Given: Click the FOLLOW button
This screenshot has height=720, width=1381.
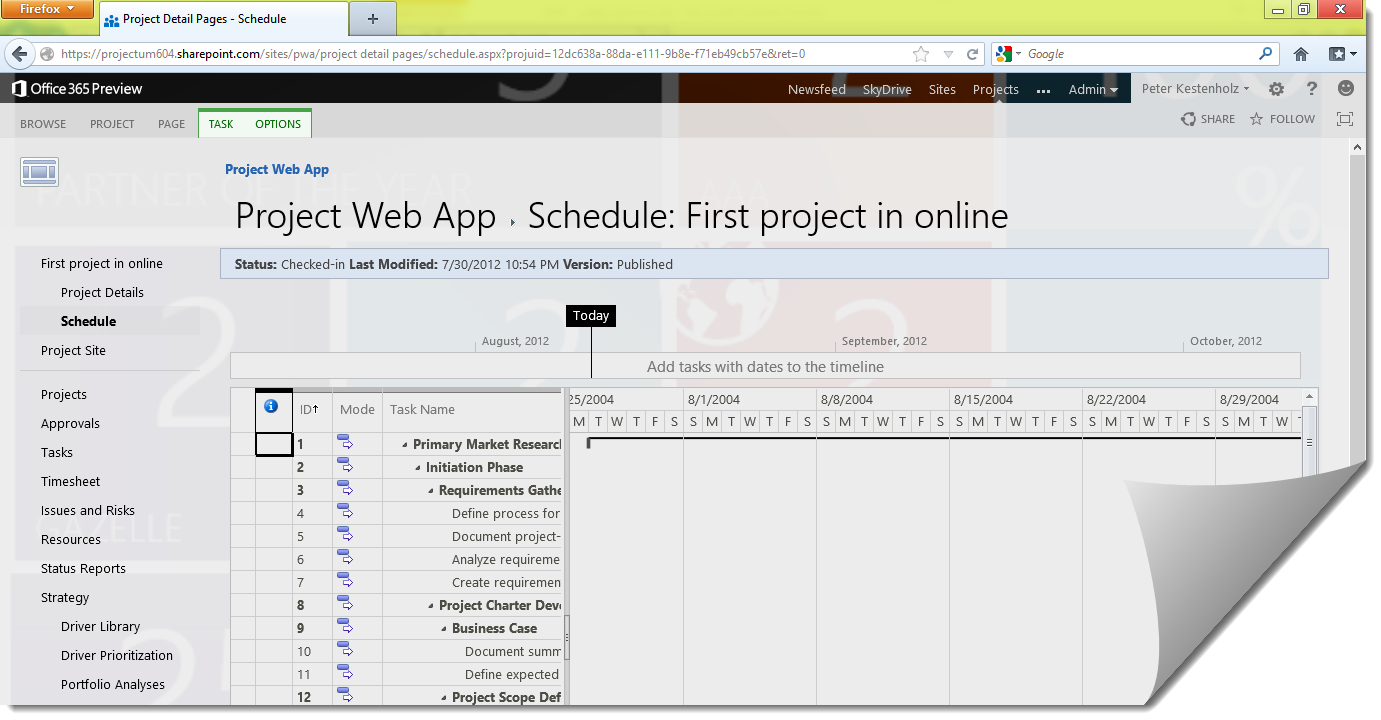Looking at the screenshot, I should 1282,119.
